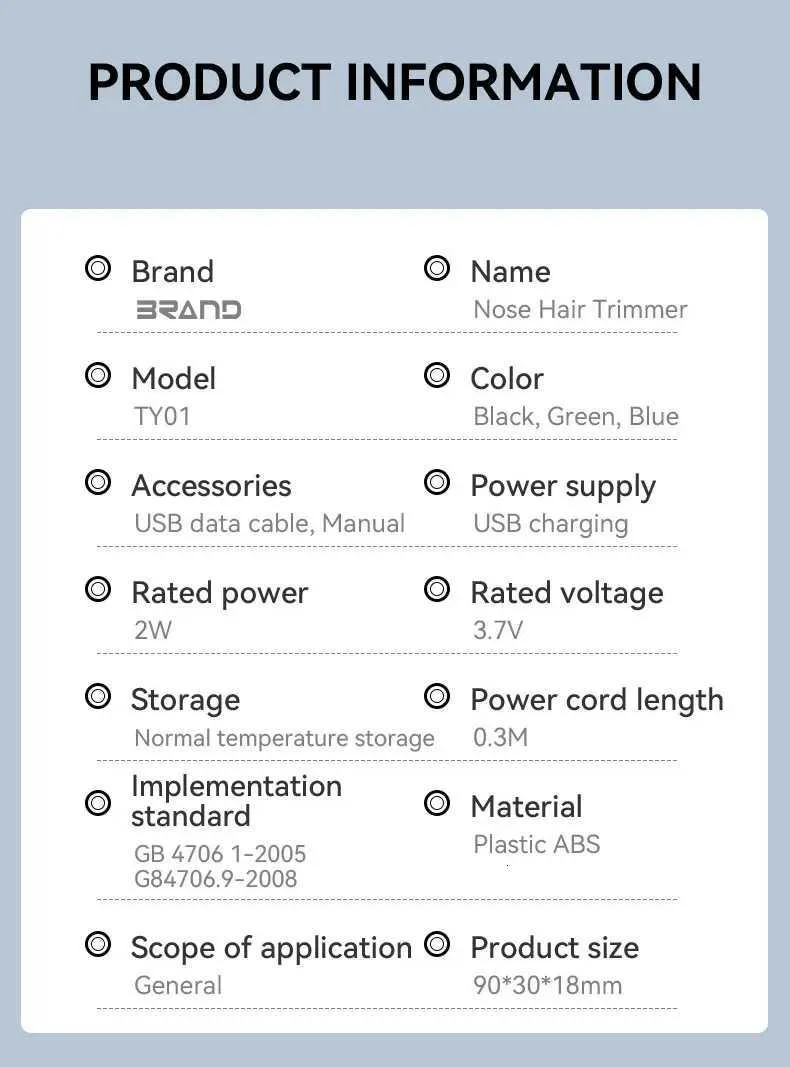Click the Black, Green, Blue color text
Image resolution: width=790 pixels, height=1067 pixels.
tap(576, 416)
